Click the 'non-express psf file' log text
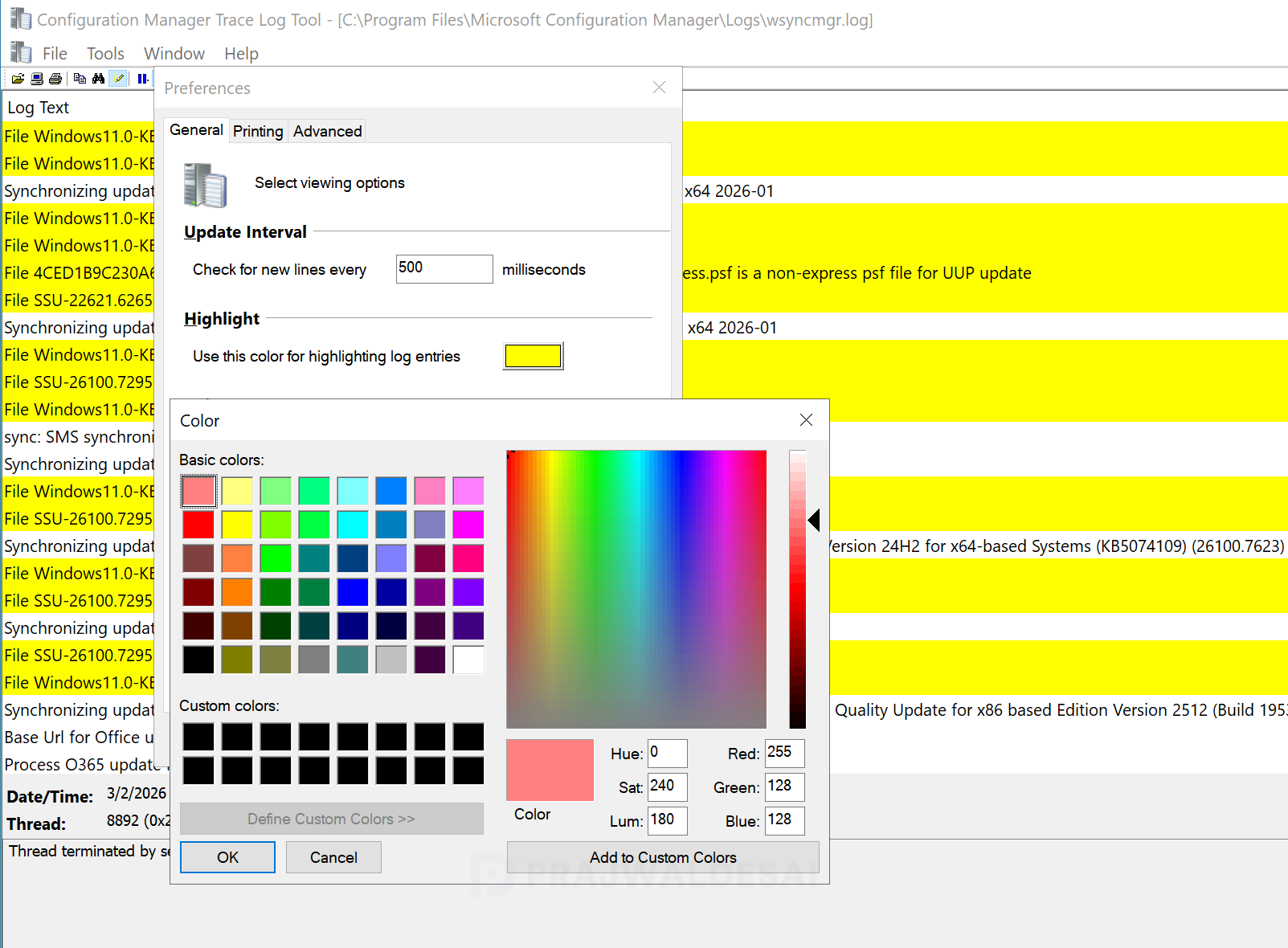Image resolution: width=1288 pixels, height=948 pixels. (857, 273)
